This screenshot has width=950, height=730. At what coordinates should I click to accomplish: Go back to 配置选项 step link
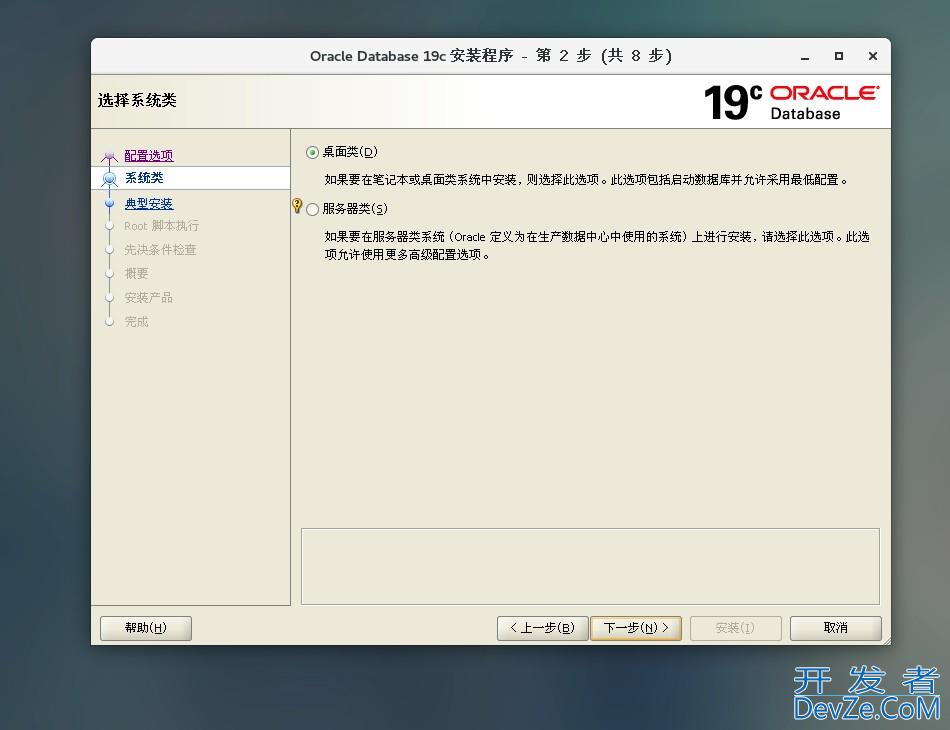(x=149, y=156)
